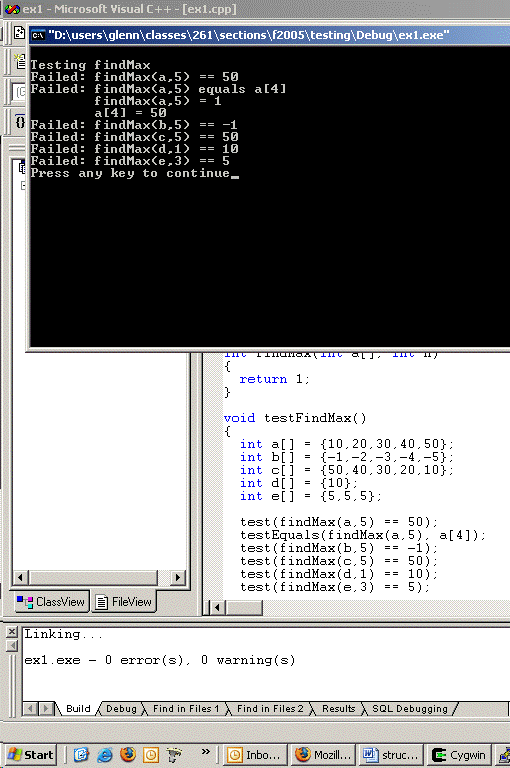
Task: Click 'Failed: findMax(c,5) == 50' console line
Action: pyautogui.click(x=134, y=137)
